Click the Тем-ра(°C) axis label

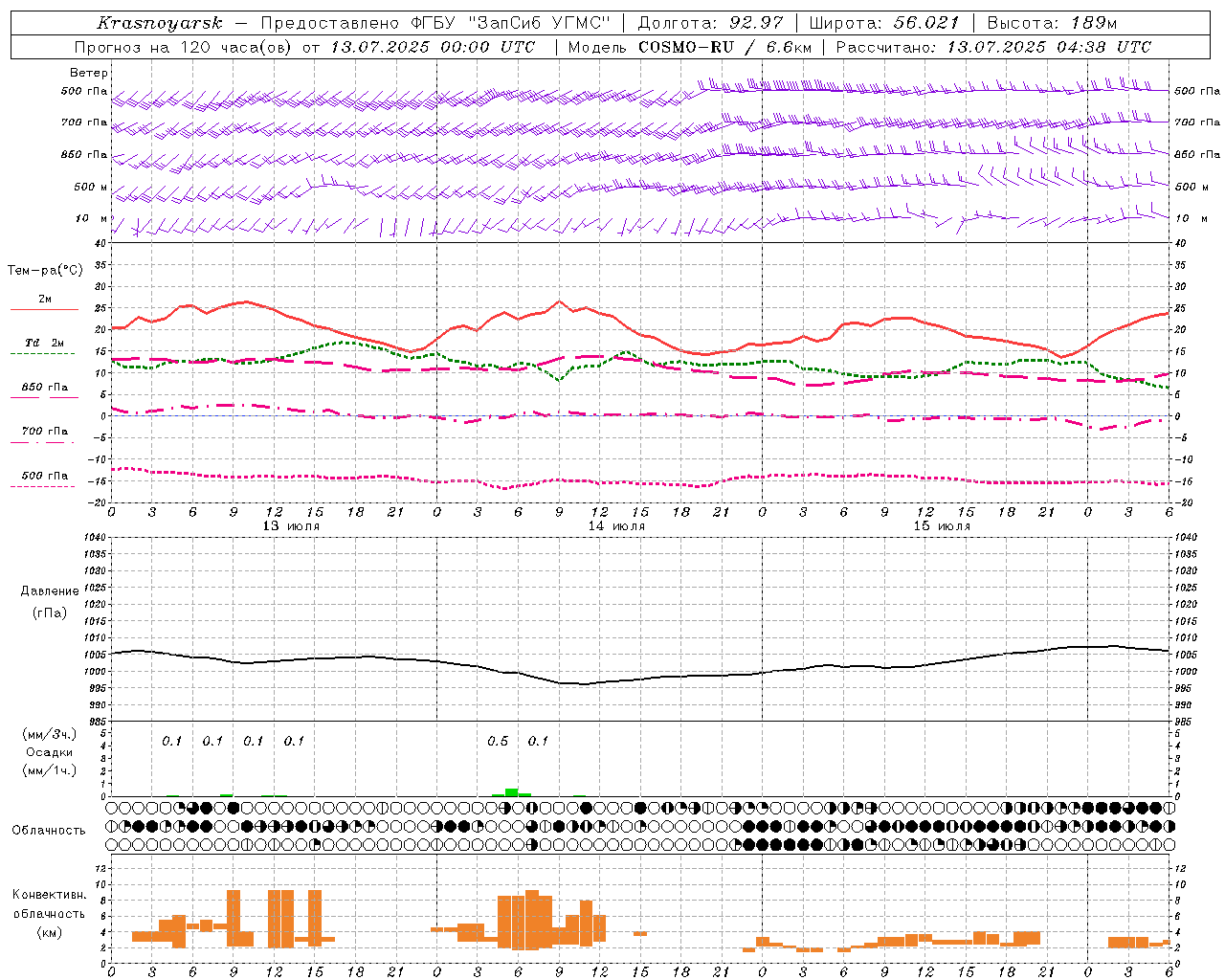pyautogui.click(x=45, y=271)
